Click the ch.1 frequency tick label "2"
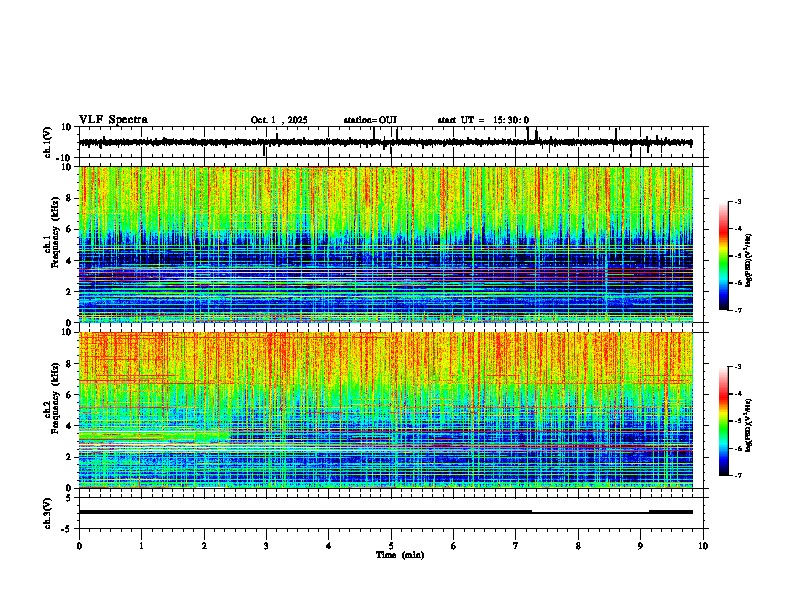The width and height of the screenshot is (792, 612). tap(69, 292)
